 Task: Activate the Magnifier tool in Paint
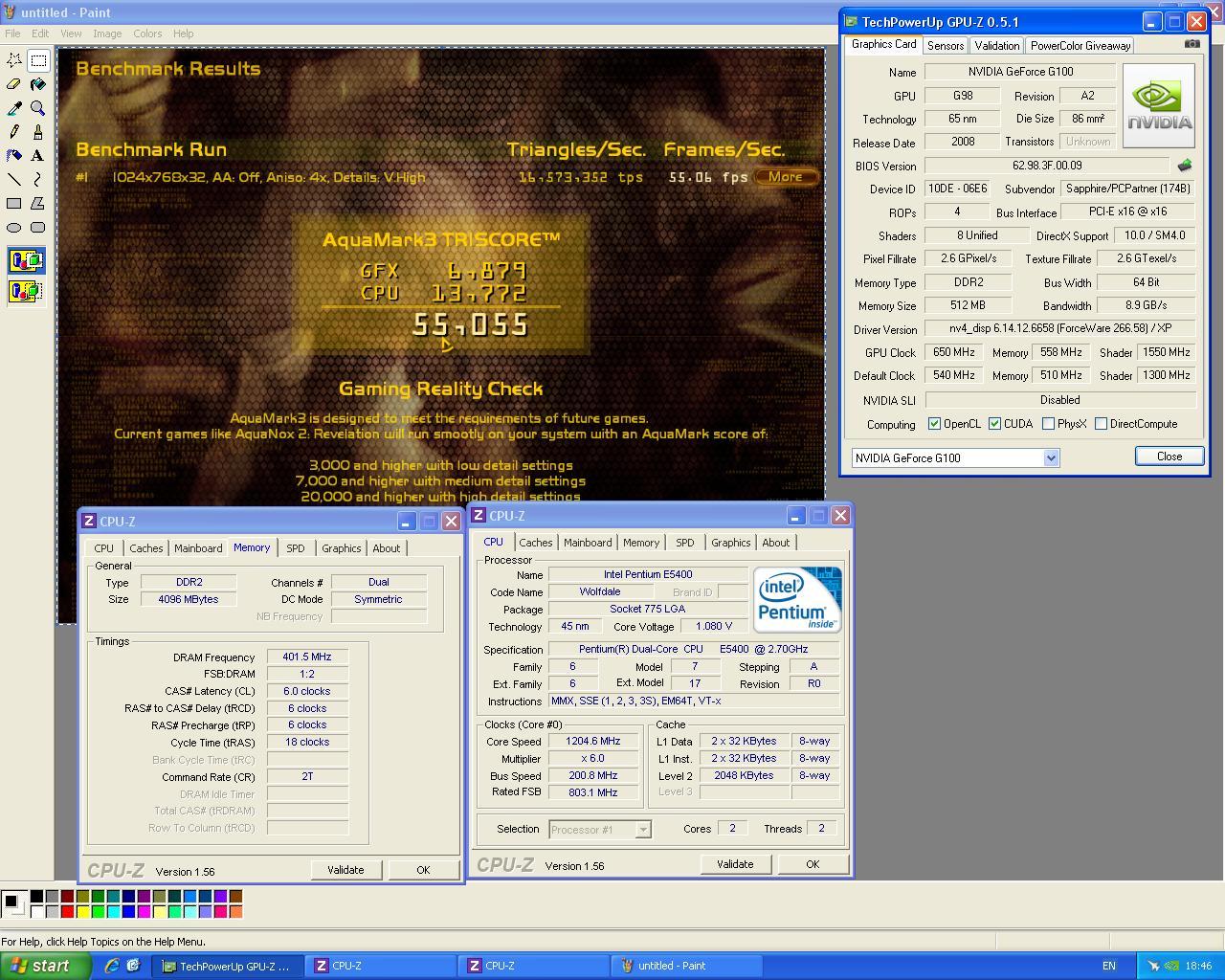(x=38, y=108)
